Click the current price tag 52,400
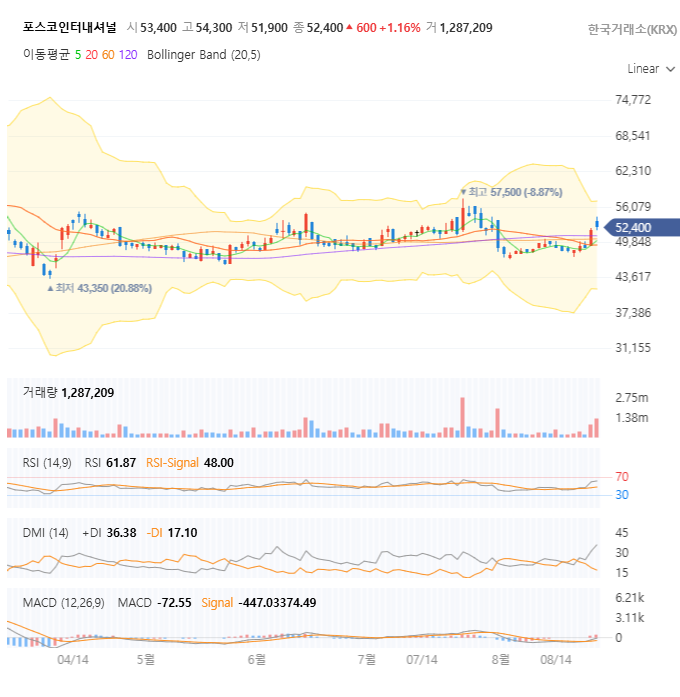680x697 pixels. coord(642,228)
